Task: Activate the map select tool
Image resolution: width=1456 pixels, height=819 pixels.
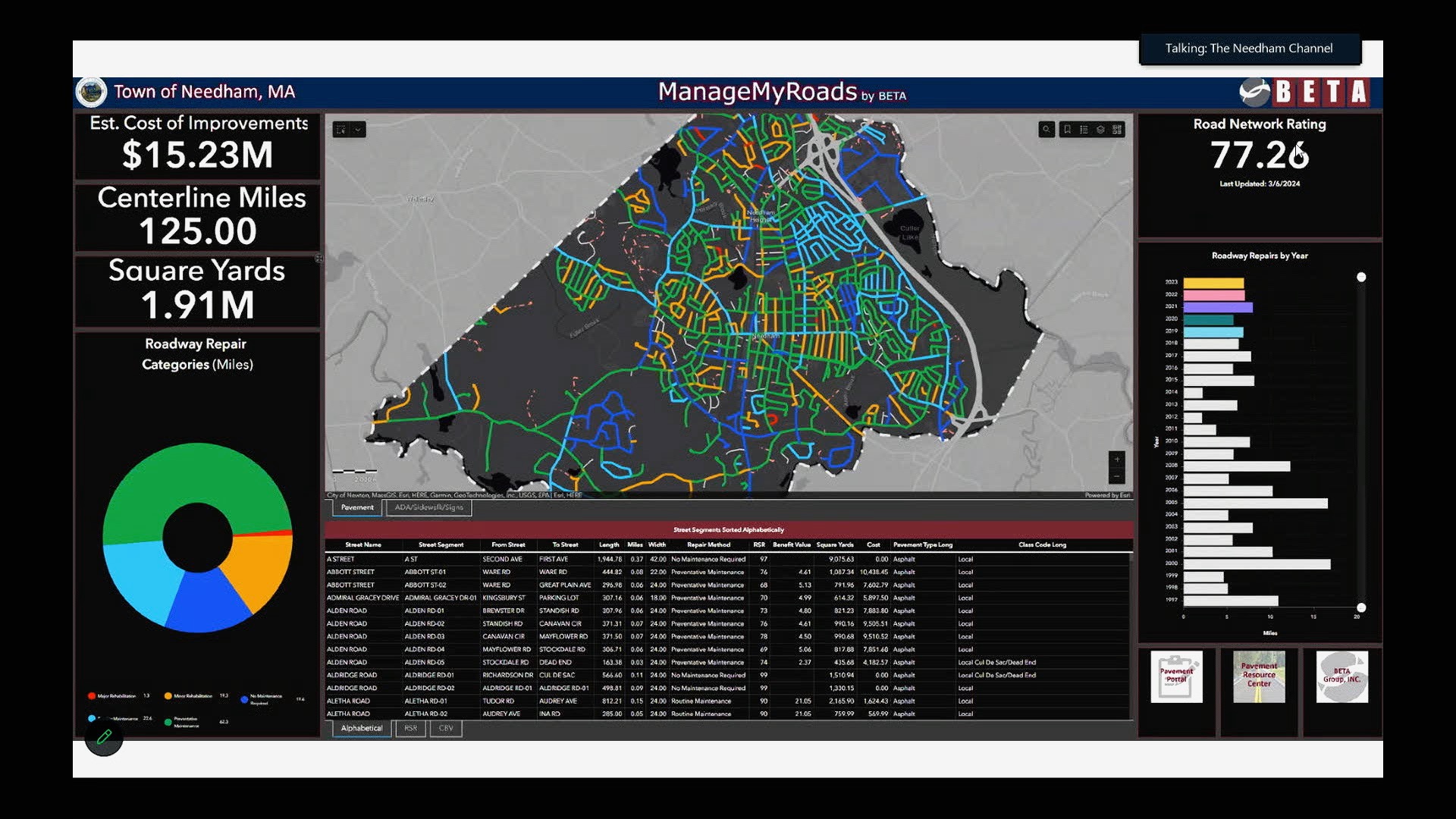Action: 341,130
